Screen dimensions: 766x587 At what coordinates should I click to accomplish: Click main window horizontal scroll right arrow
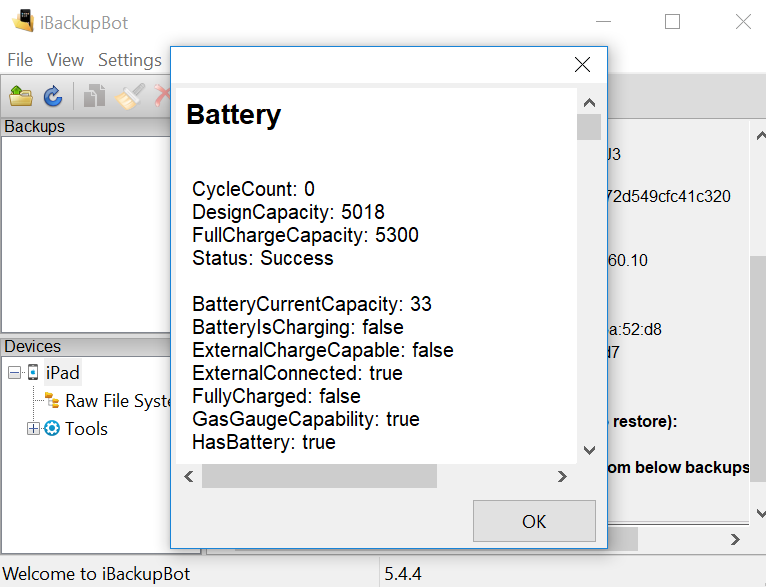pyautogui.click(x=735, y=539)
